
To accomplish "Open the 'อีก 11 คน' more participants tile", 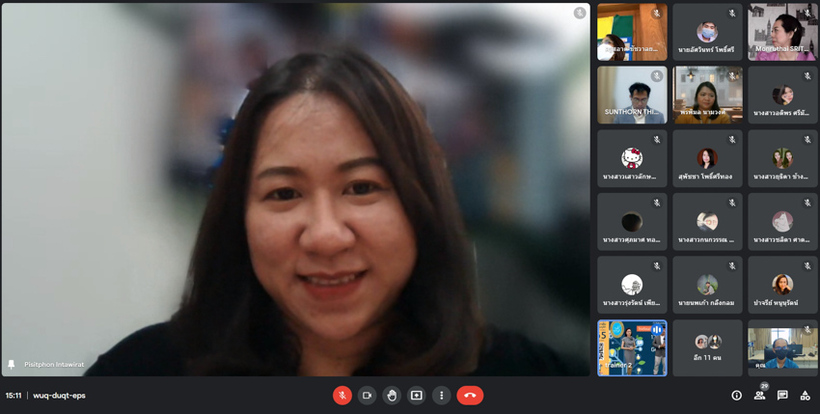I will pyautogui.click(x=707, y=348).
